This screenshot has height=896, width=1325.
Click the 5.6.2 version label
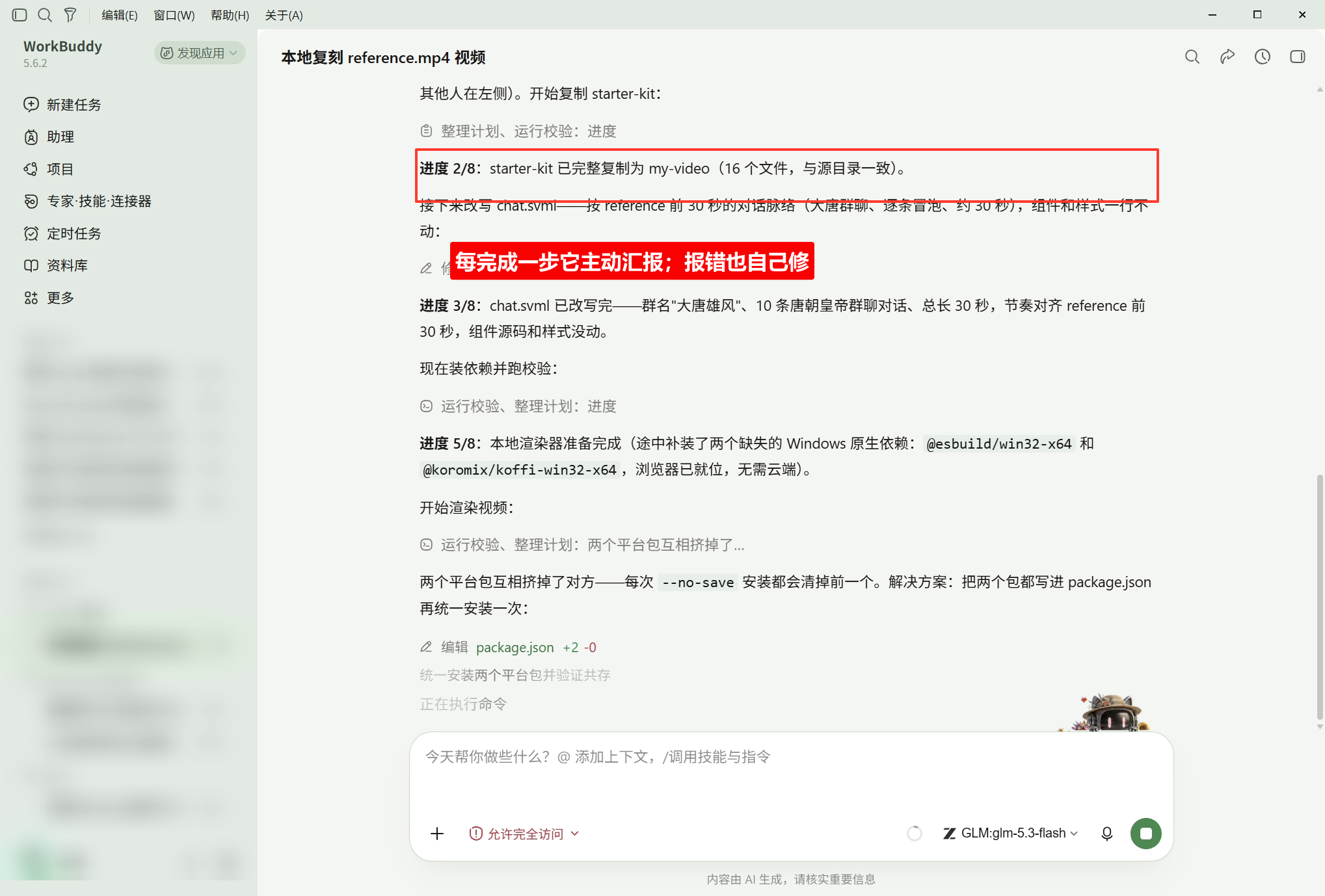click(35, 63)
